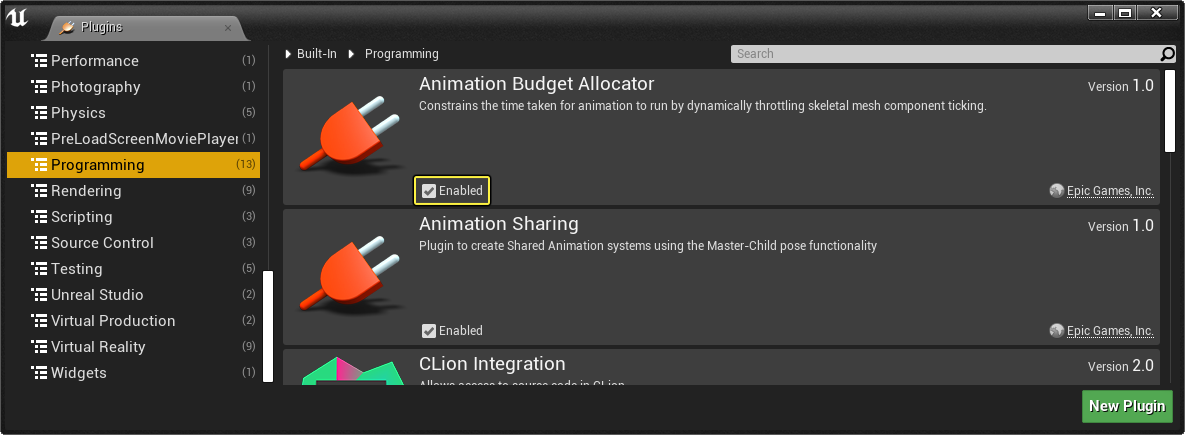Screen dimensions: 1185x435
Task: Click the Animation Budget Allocator plug icon
Action: pyautogui.click(x=349, y=134)
